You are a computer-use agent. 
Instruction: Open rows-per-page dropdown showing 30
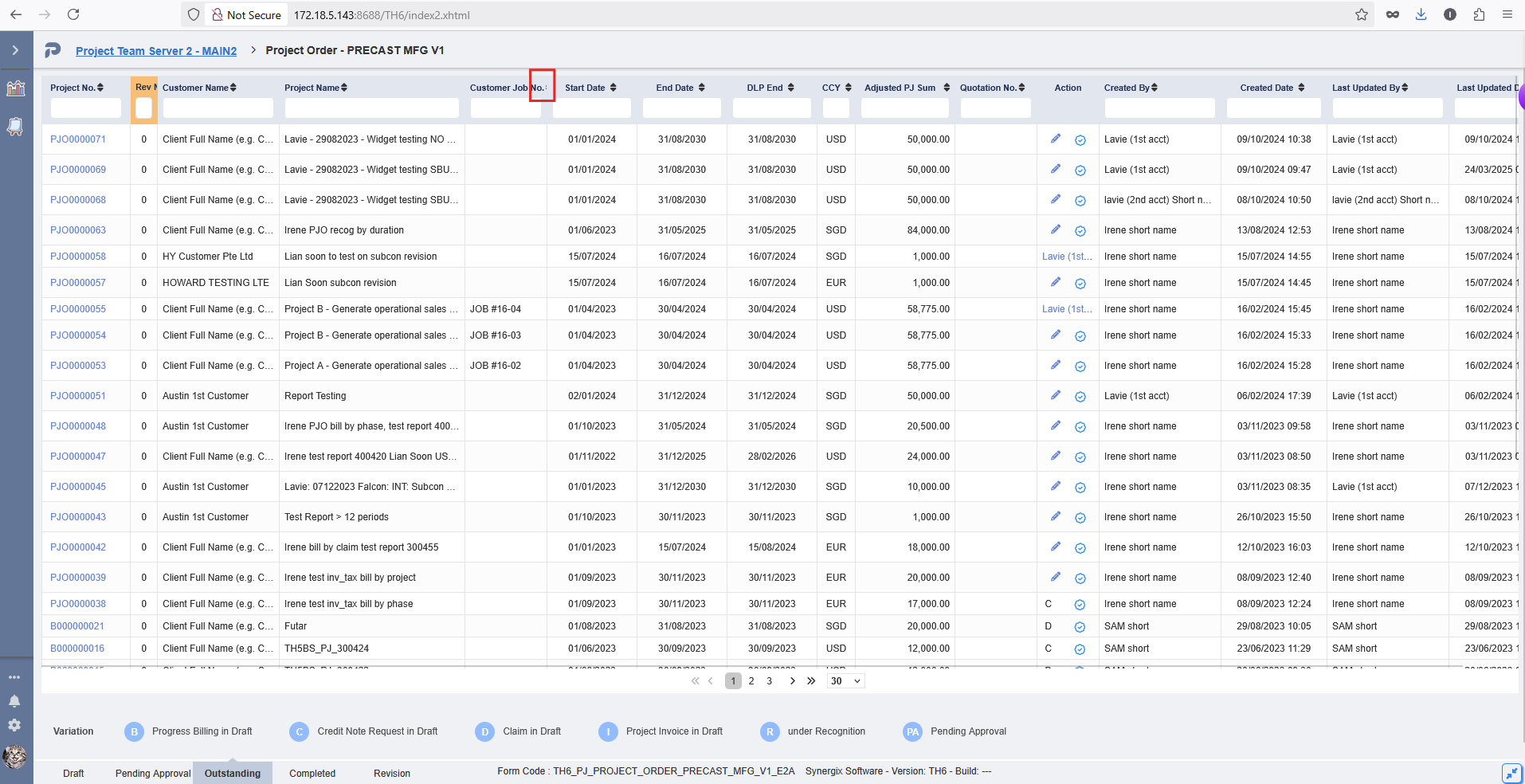pyautogui.click(x=845, y=681)
